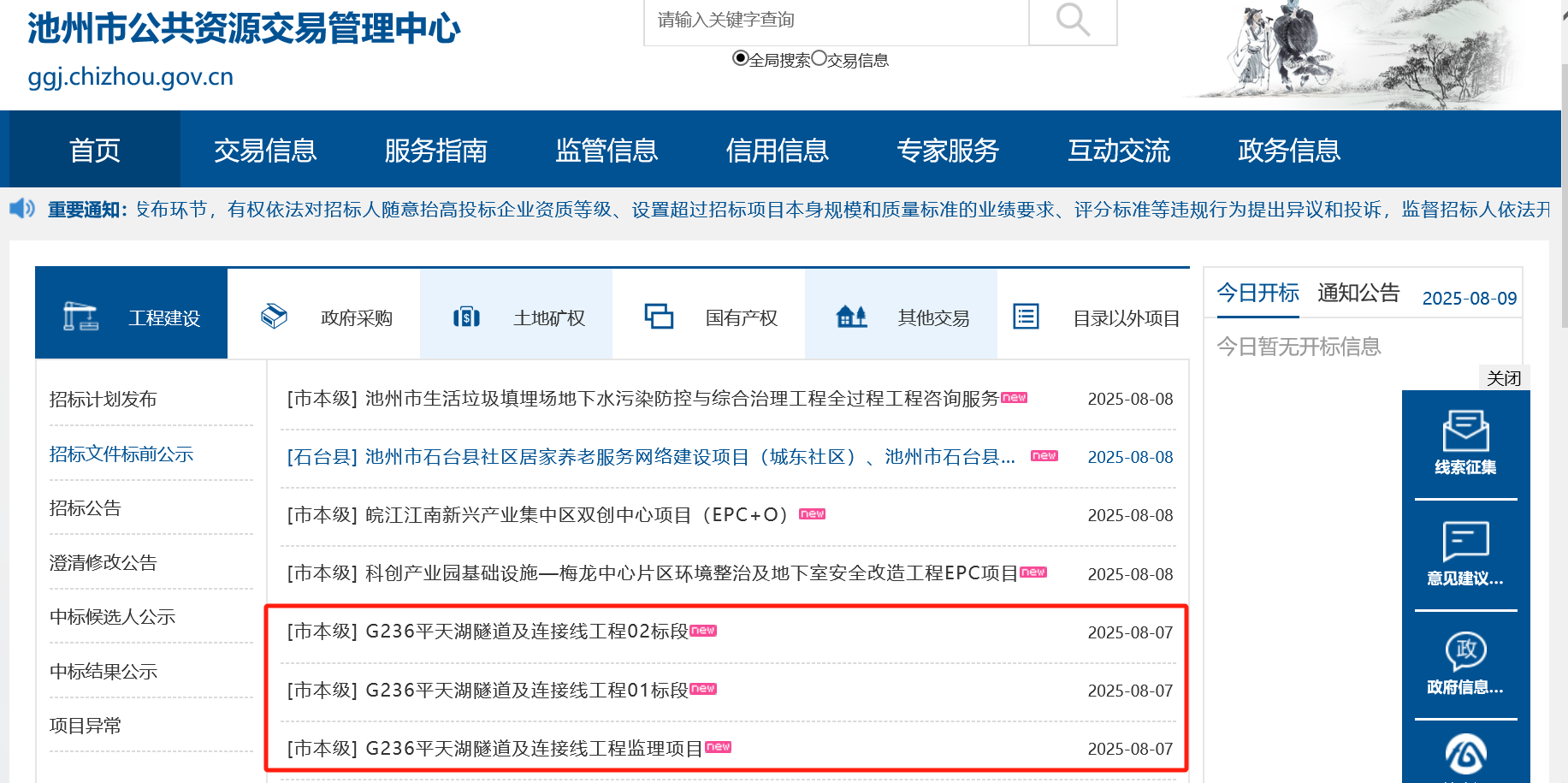Open 生活垃圾填埋场地下水污染防控 project link
Screen dimensions: 1568x783
click(642, 399)
